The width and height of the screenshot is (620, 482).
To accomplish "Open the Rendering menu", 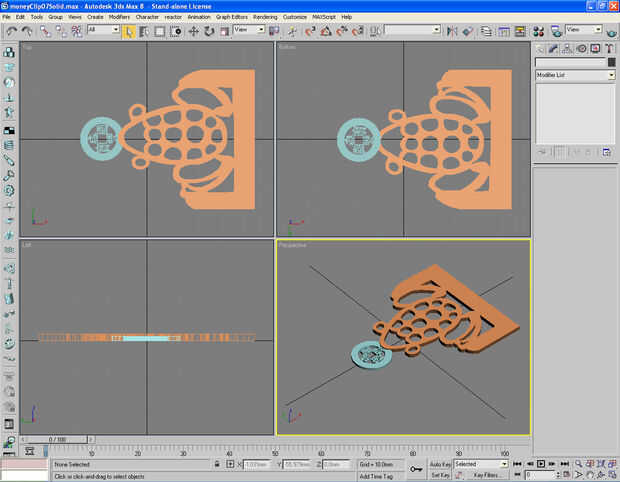I will point(265,17).
